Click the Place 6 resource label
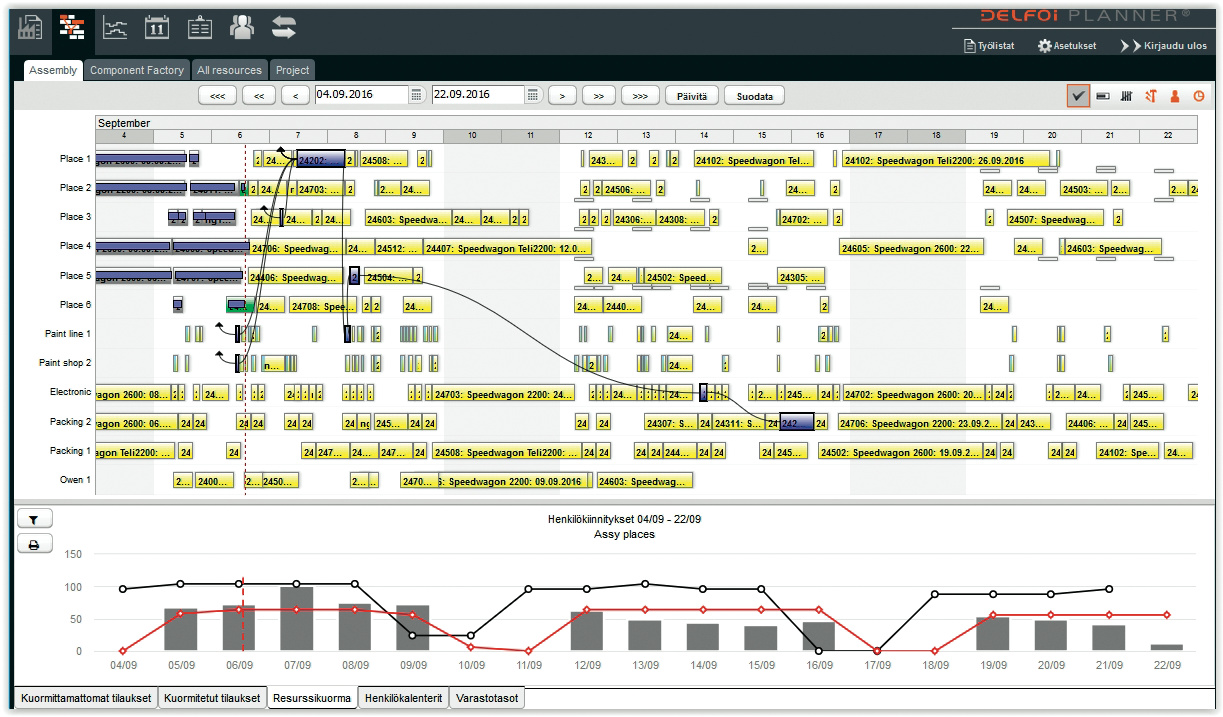The height and width of the screenshot is (717, 1223). point(75,304)
